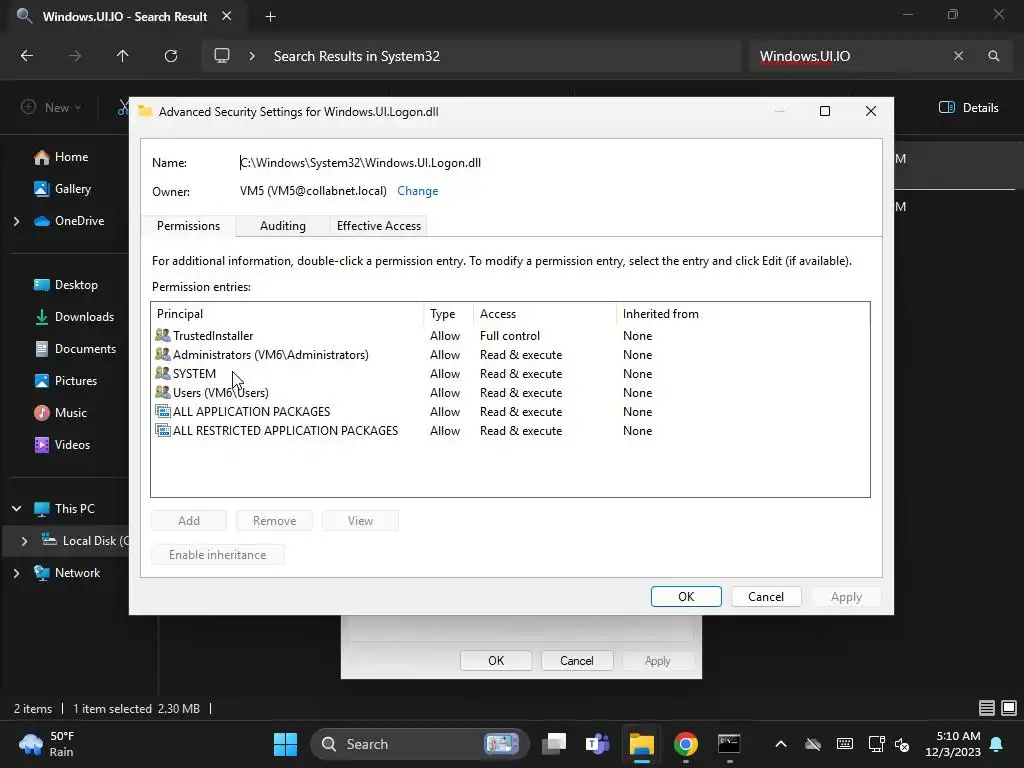Click Enable inheritance button
1024x768 pixels.
pyautogui.click(x=217, y=554)
